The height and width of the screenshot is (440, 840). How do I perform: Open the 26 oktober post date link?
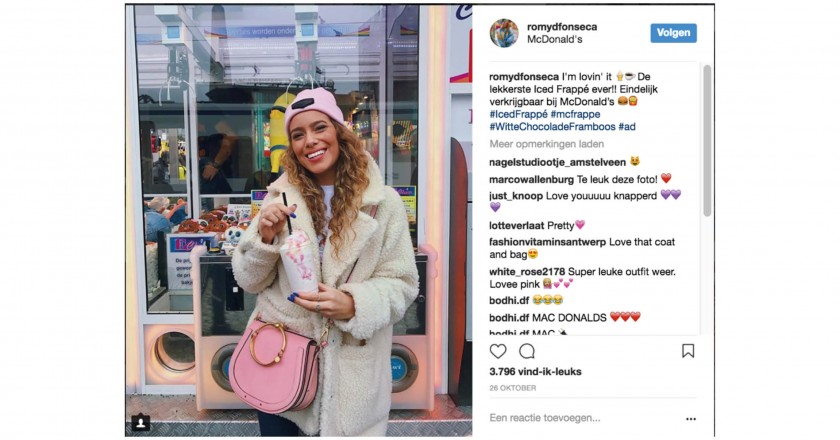(513, 387)
